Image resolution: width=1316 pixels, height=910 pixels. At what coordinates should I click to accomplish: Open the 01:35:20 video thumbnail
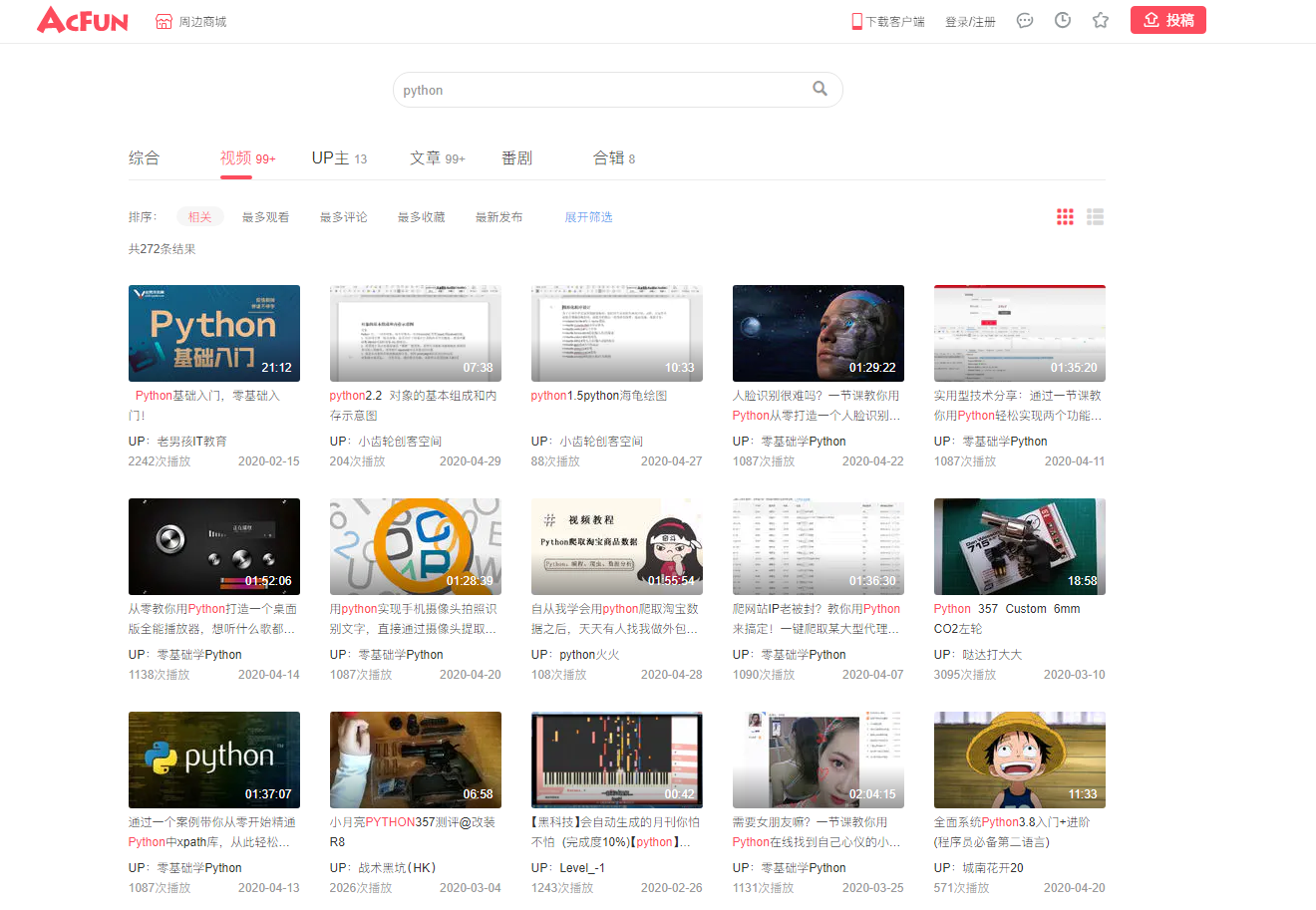[x=1020, y=333]
